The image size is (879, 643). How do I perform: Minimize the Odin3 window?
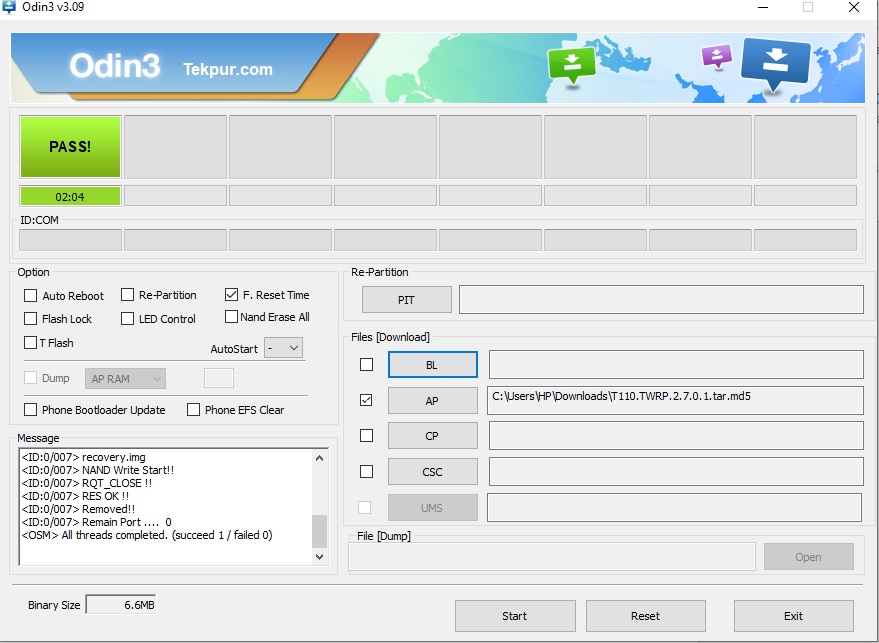pos(763,7)
